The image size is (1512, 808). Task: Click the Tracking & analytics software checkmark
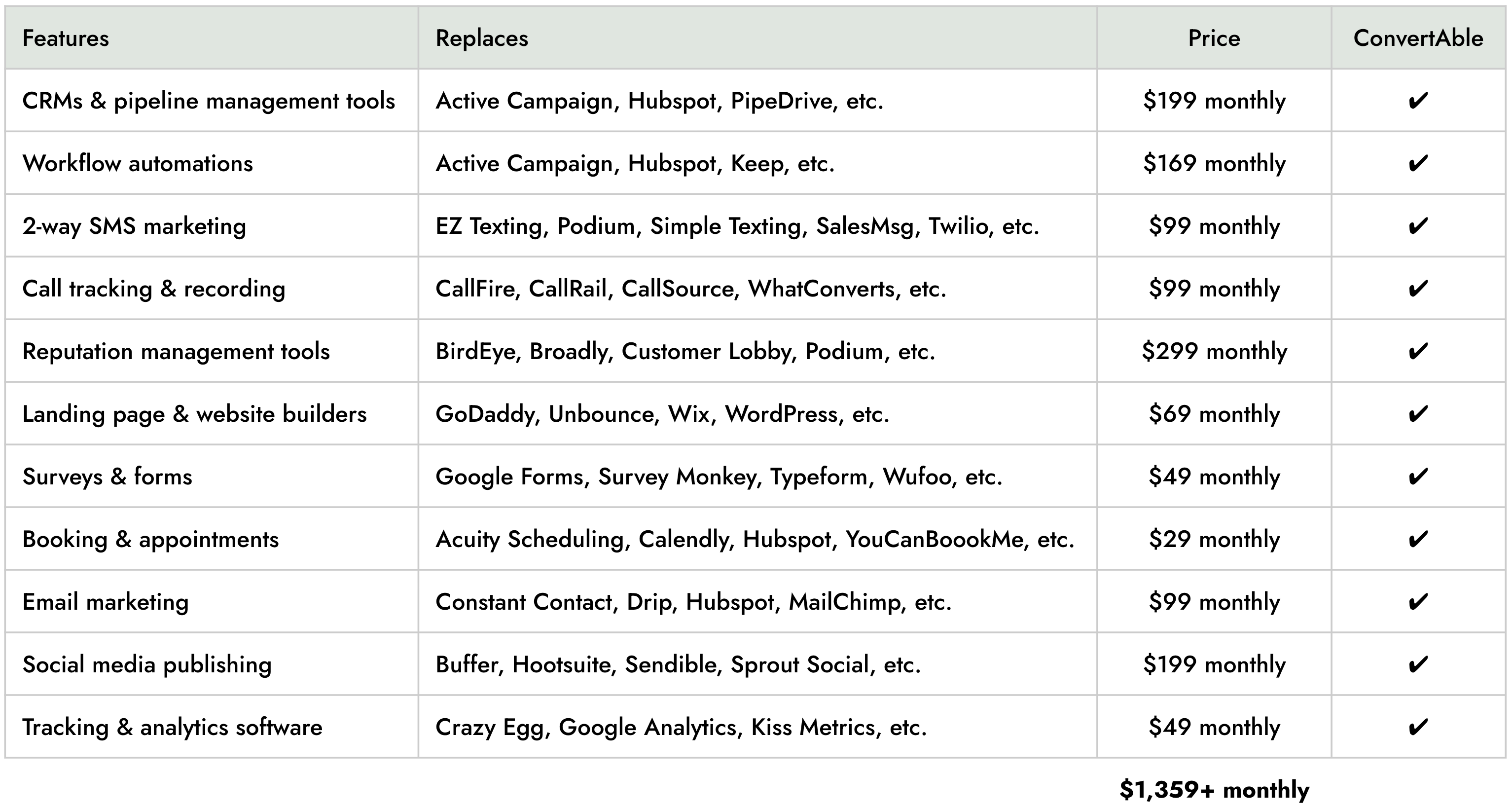pyautogui.click(x=1418, y=728)
